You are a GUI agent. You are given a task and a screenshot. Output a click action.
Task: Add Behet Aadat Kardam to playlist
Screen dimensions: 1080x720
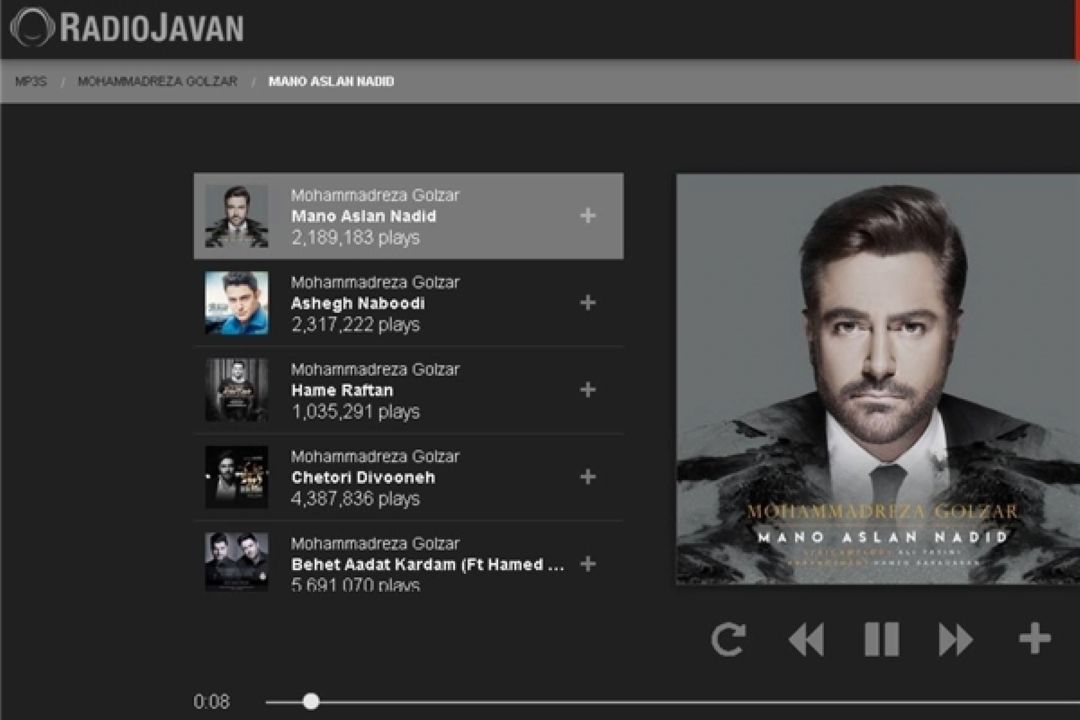(588, 564)
